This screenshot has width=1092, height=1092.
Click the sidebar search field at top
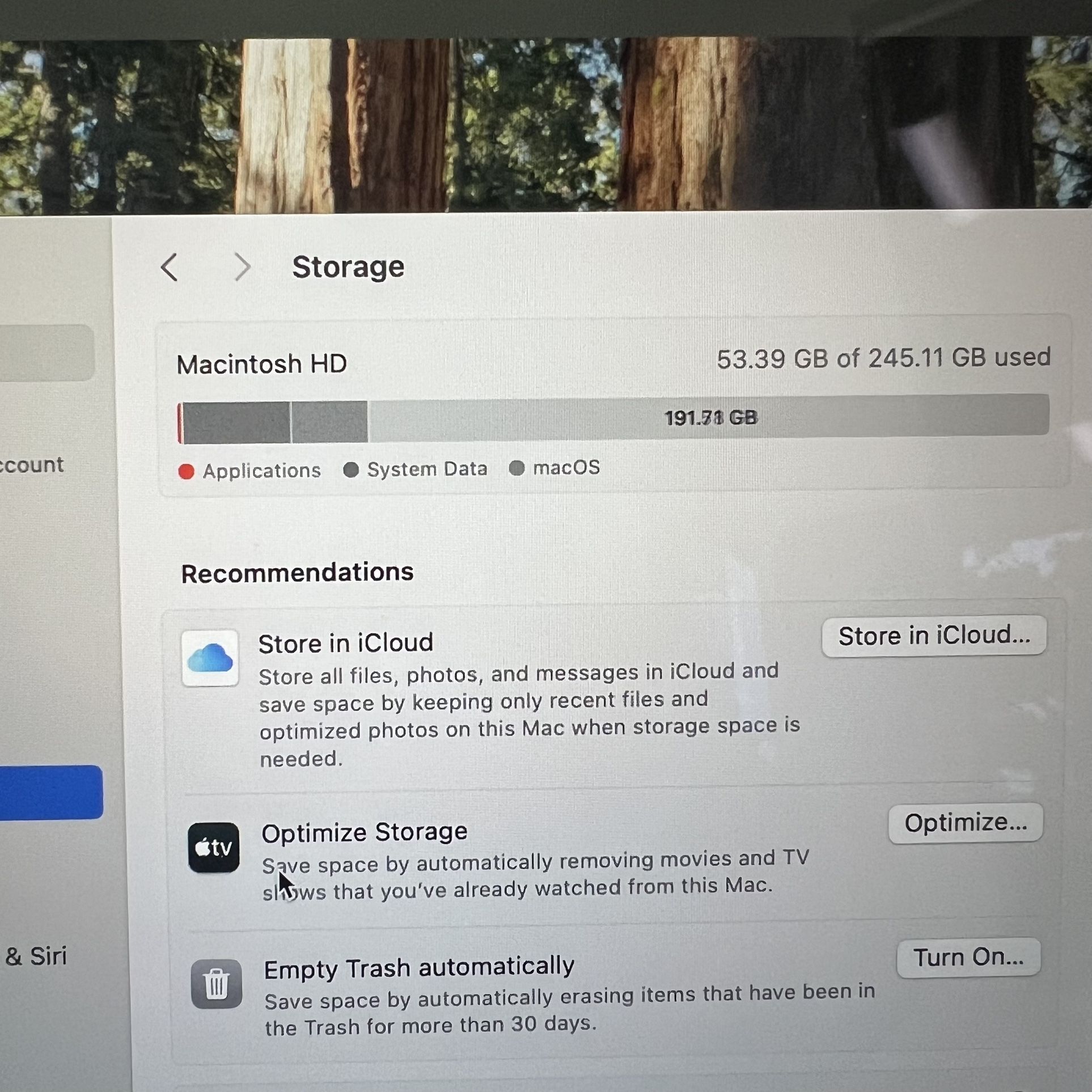point(46,353)
